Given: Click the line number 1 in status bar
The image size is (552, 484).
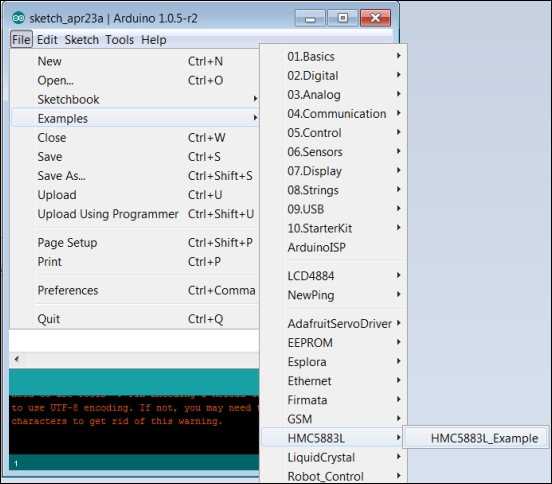Looking at the screenshot, I should point(16,463).
